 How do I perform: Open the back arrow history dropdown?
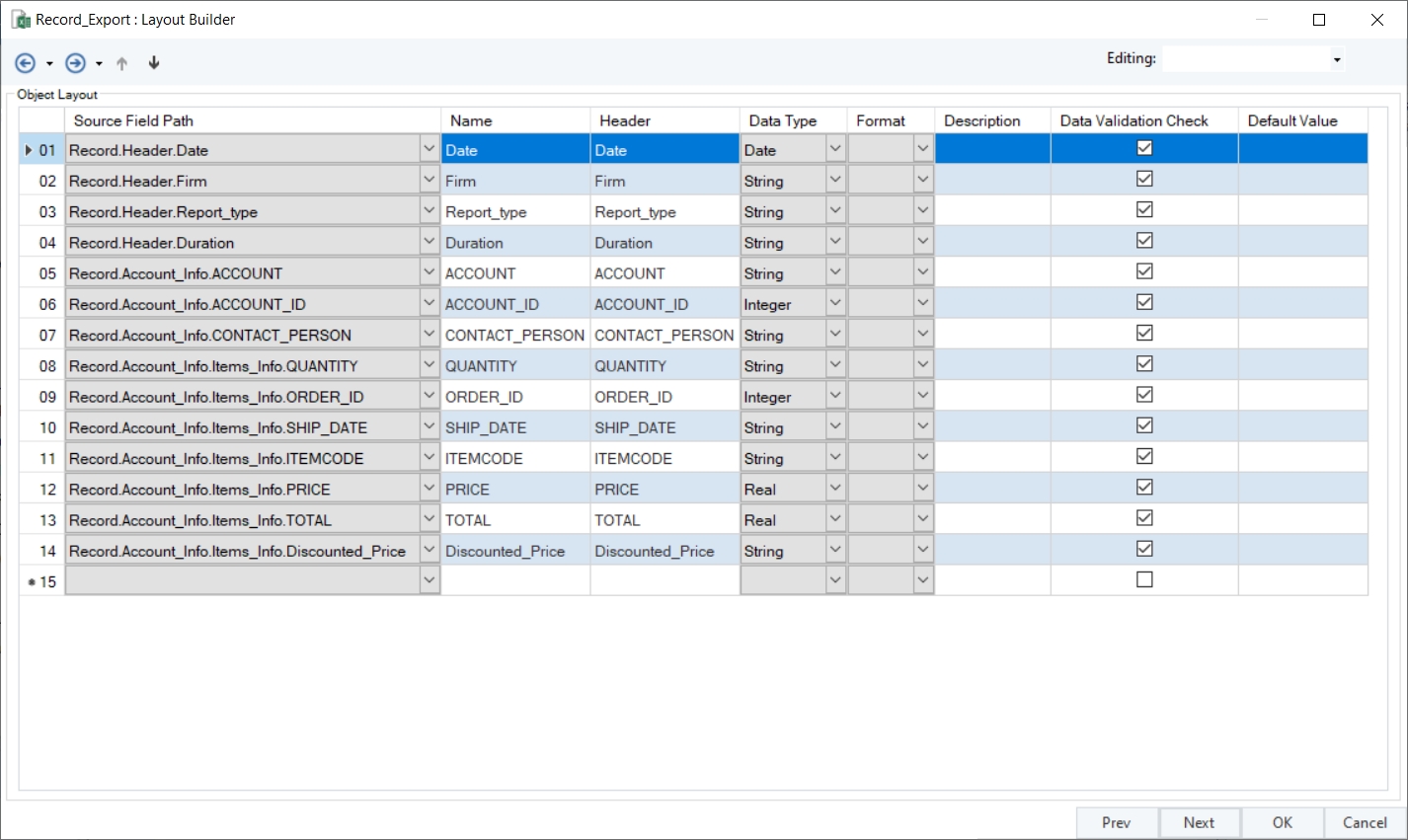(49, 64)
